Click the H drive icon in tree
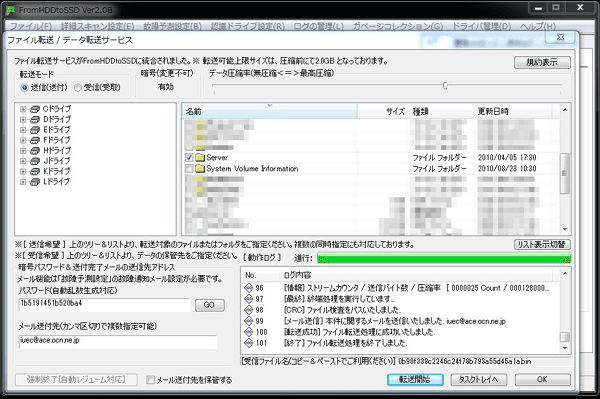The width and height of the screenshot is (600, 399). (x=35, y=151)
